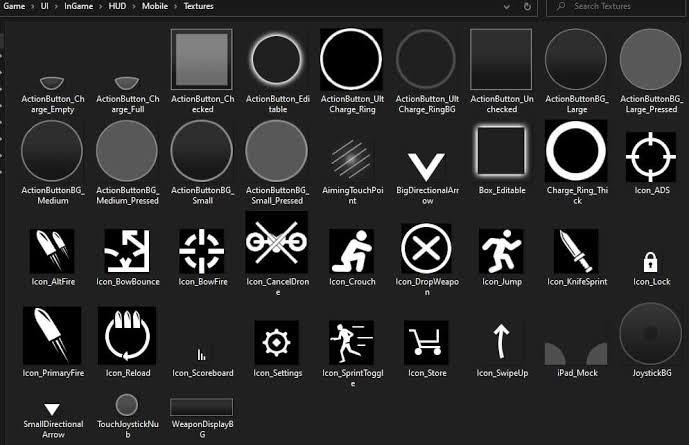Open the address bar history dropdown
This screenshot has width=689, height=445.
pos(505,7)
